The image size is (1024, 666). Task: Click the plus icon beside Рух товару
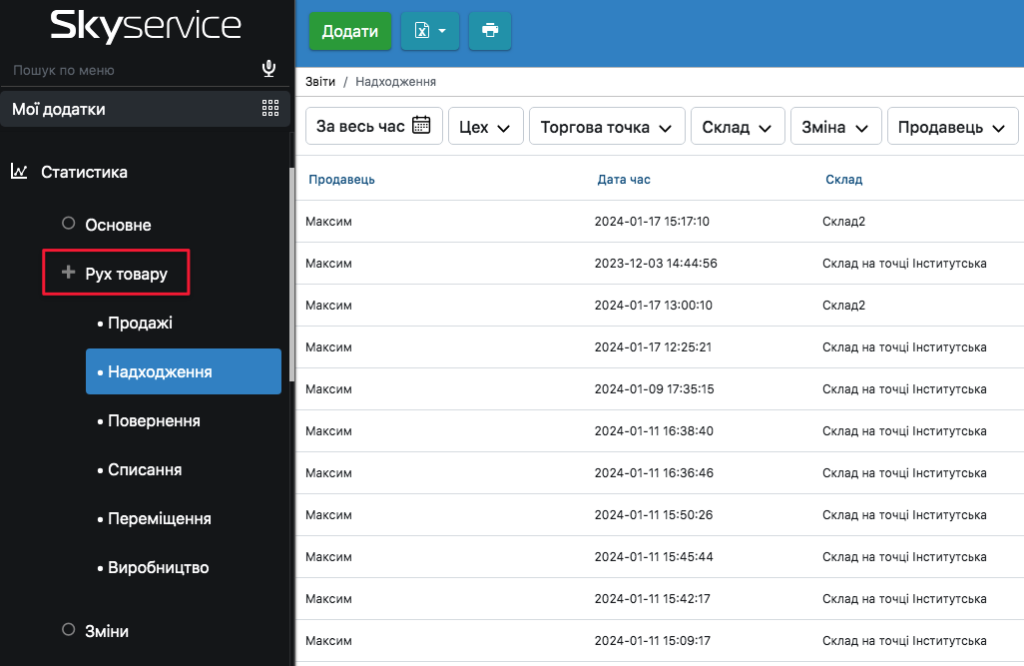tap(69, 273)
